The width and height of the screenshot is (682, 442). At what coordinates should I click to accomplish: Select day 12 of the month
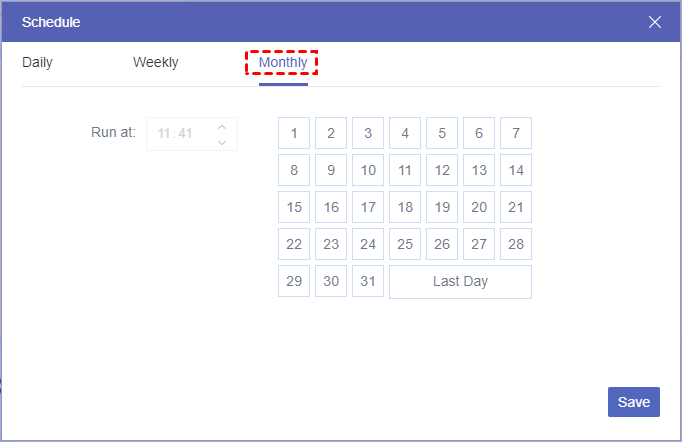pyautogui.click(x=442, y=170)
